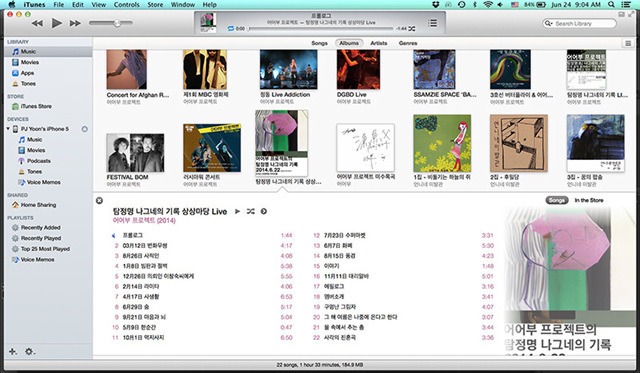Click track 7 4月17日 in the list

202,297
